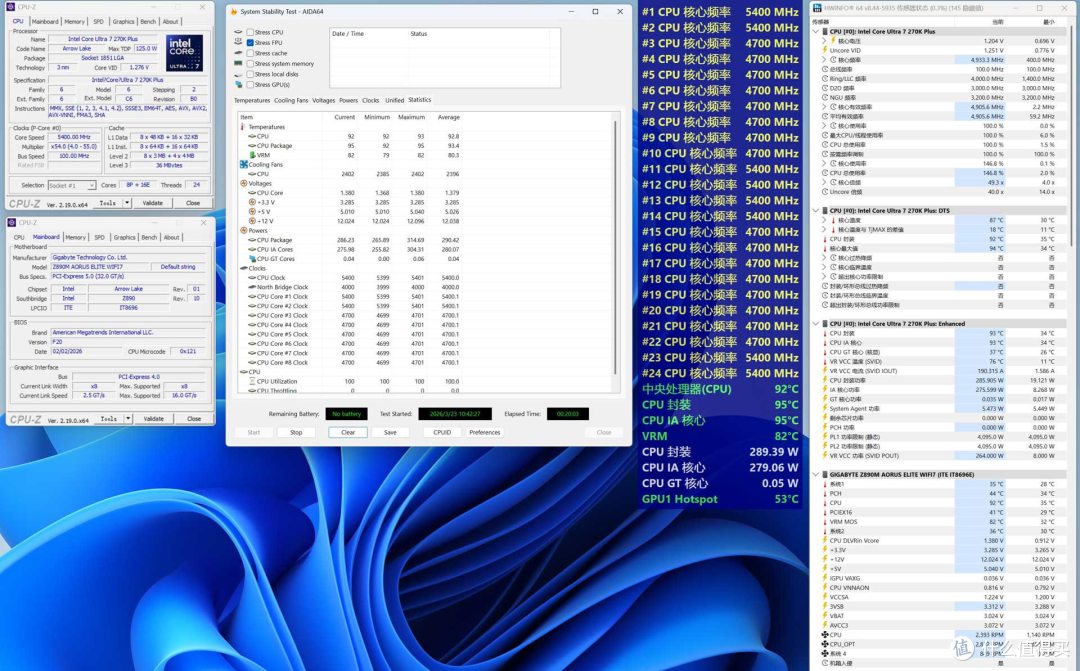Viewport: 1080px width, 671px height.
Task: Collapse the GIGABYTE Z890M AORUS ELITE WIFI7 group
Action: [x=816, y=475]
